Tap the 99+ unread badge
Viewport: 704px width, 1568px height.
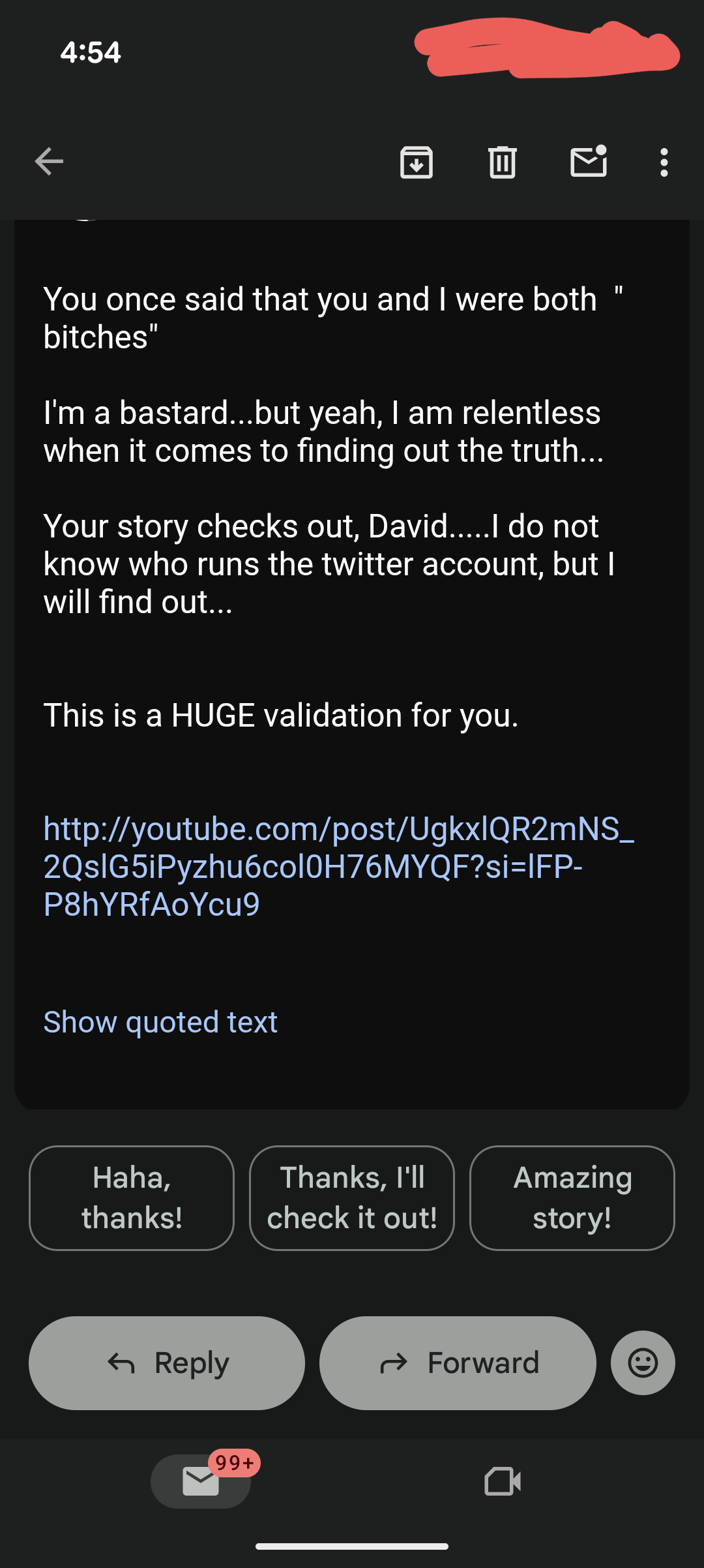coord(235,1463)
